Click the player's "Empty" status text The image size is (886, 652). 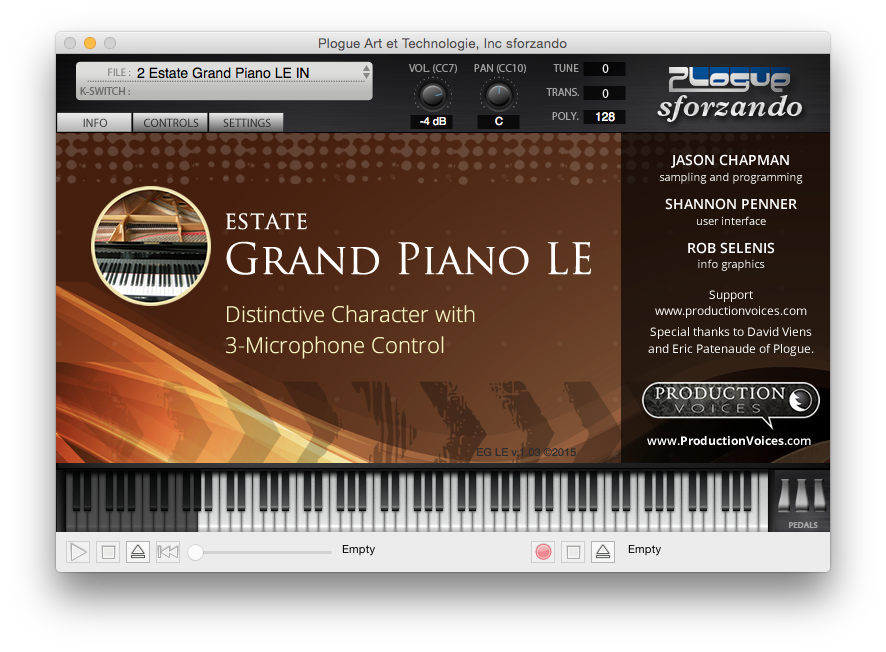[x=358, y=549]
